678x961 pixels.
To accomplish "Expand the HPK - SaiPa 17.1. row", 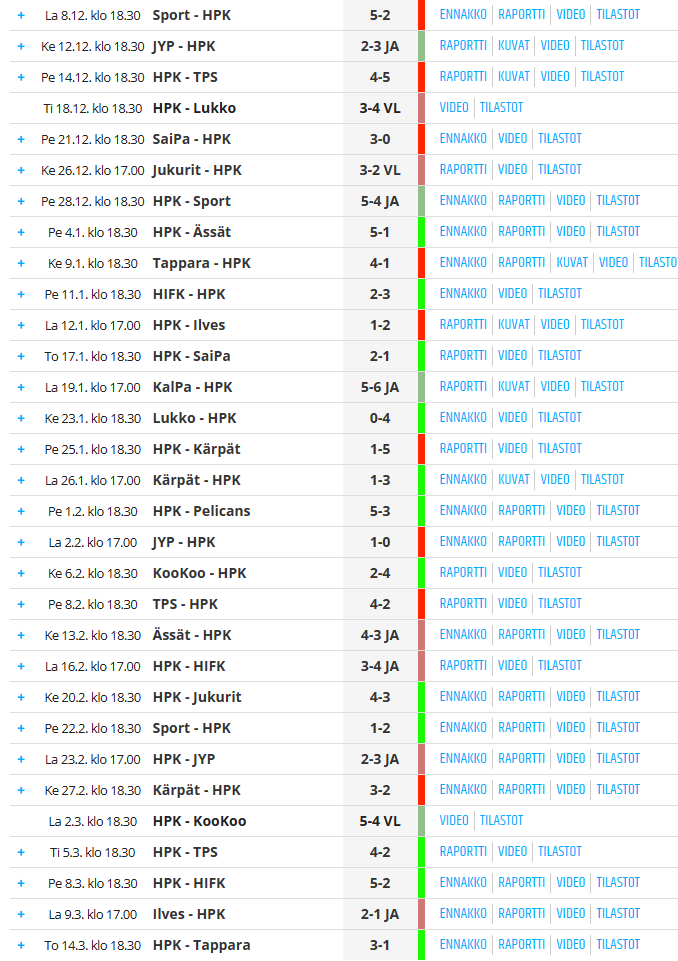I will pos(21,356).
